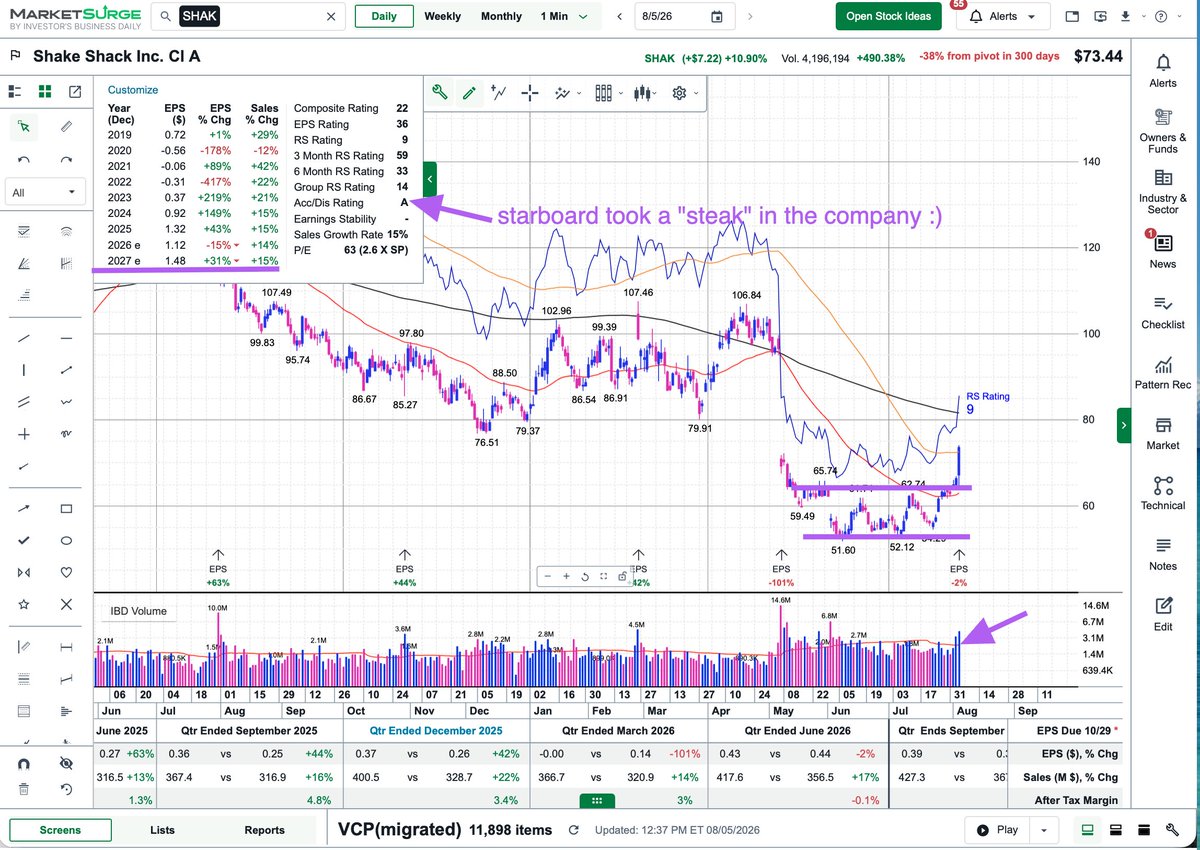Select the parallel channel lines tool
1200x850 pixels.
pyautogui.click(x=24, y=402)
